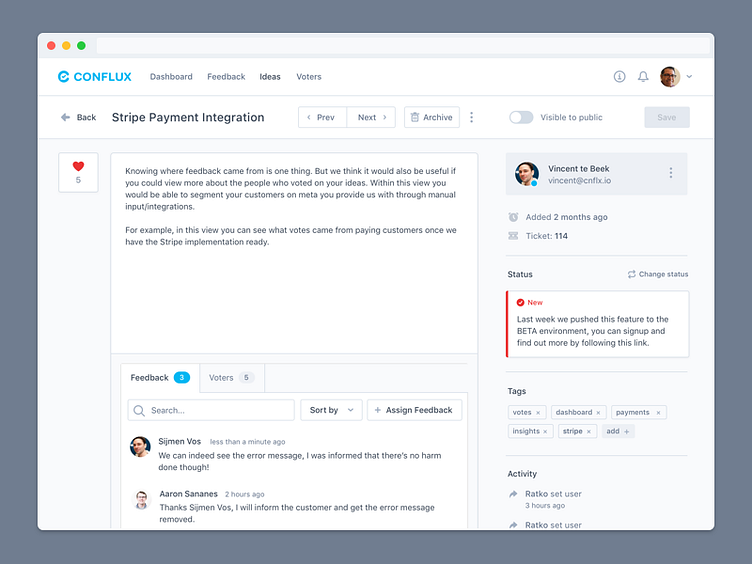
Task: Click the Voters count badge 5
Action: (x=246, y=378)
